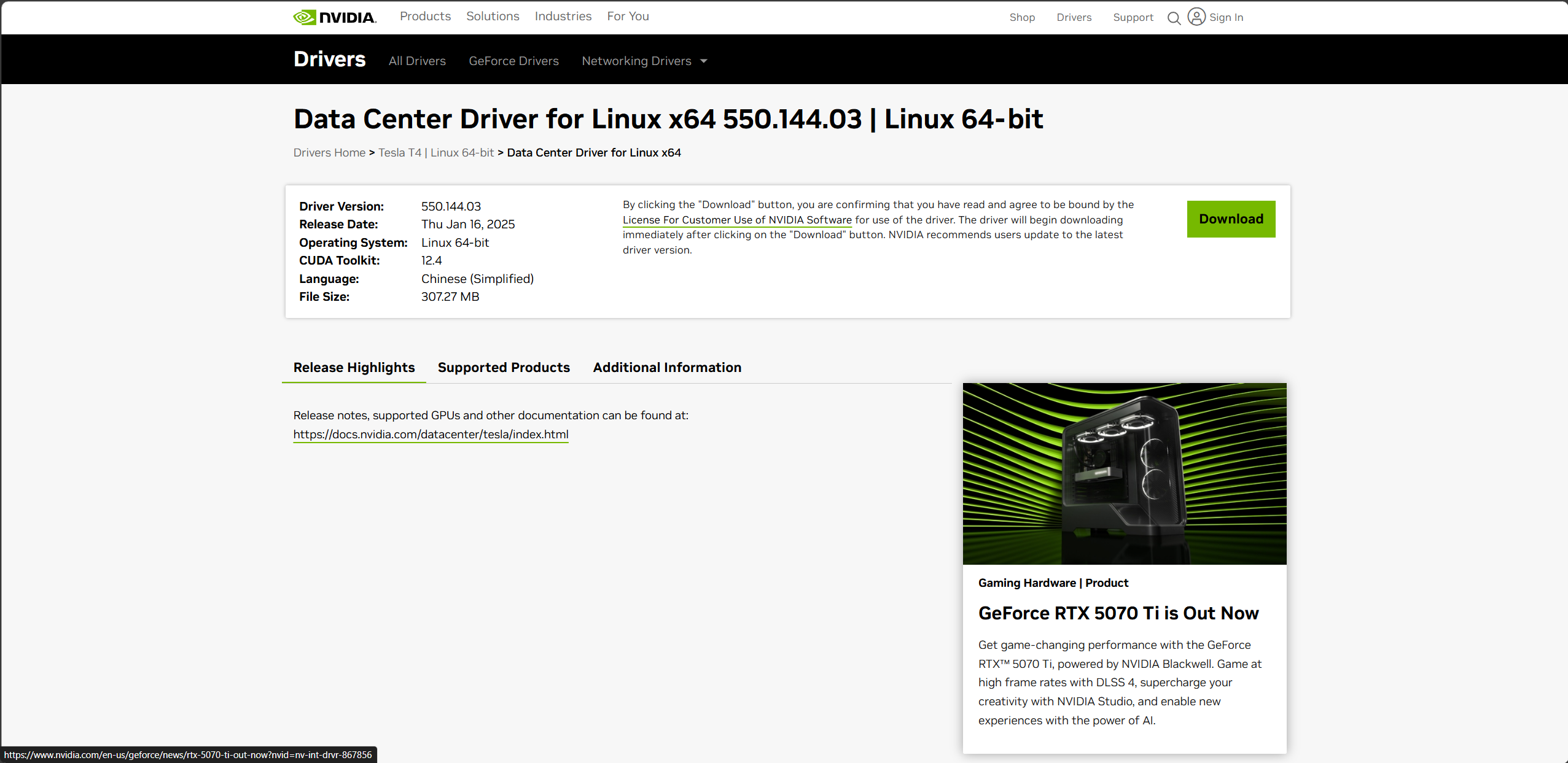Open the Solutions menu
1568x763 pixels.
[x=493, y=17]
